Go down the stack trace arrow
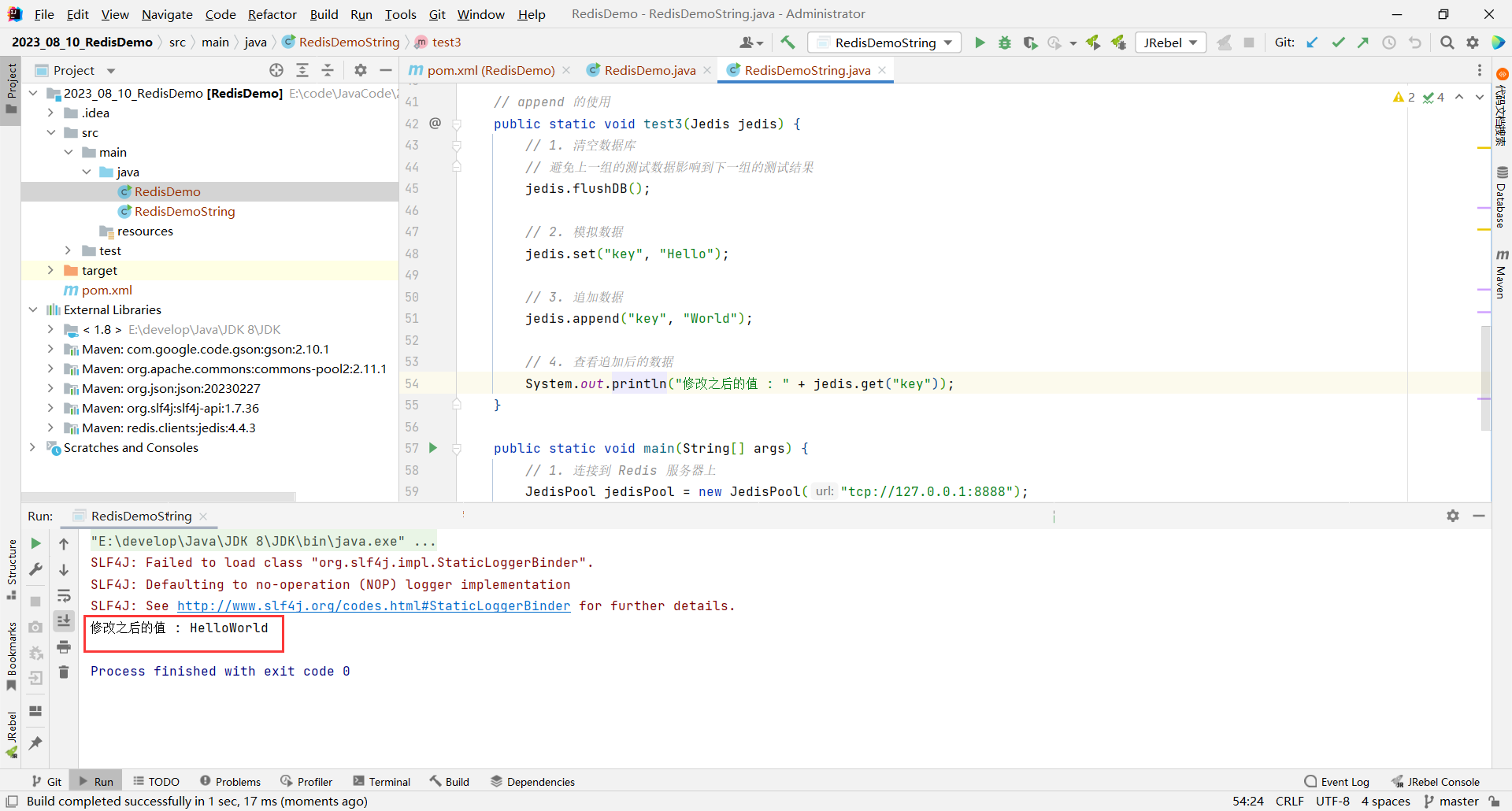1512x811 pixels. [64, 569]
